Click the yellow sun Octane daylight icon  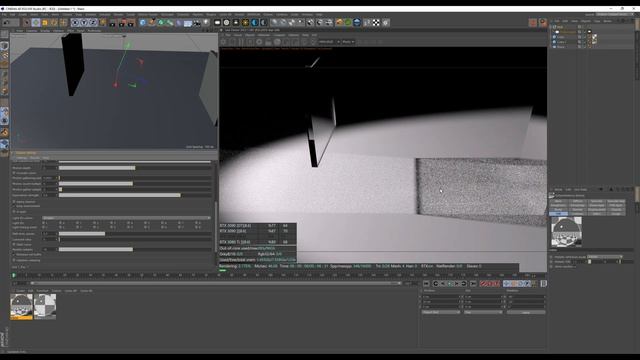click(x=245, y=22)
